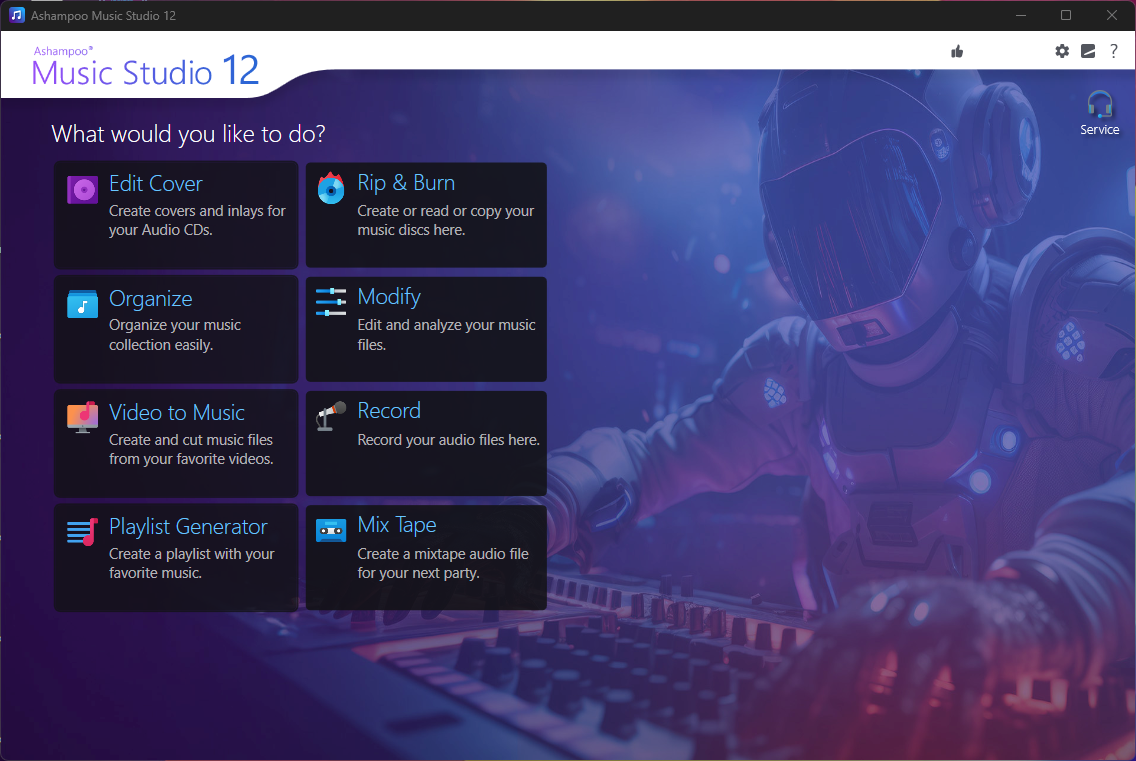This screenshot has height=761, width=1136.
Task: Click the Video to Music monitor icon
Action: pyautogui.click(x=82, y=417)
